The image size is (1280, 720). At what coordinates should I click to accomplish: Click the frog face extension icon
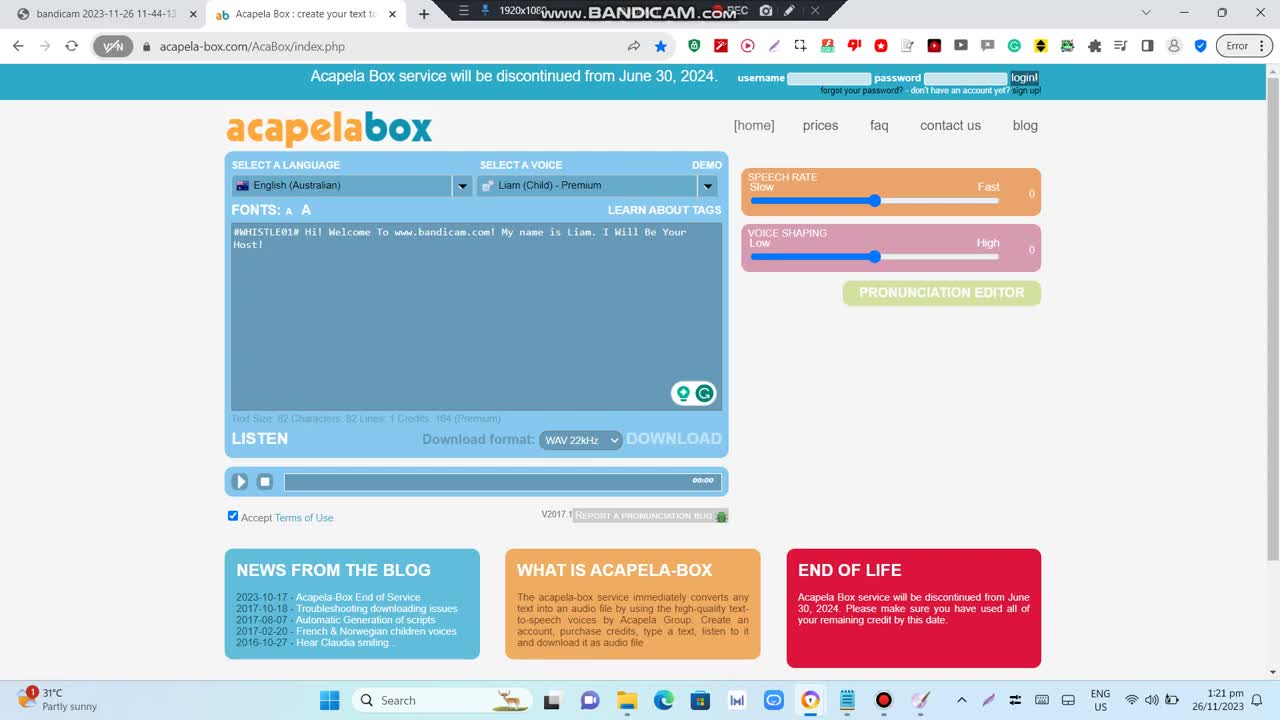(1067, 46)
